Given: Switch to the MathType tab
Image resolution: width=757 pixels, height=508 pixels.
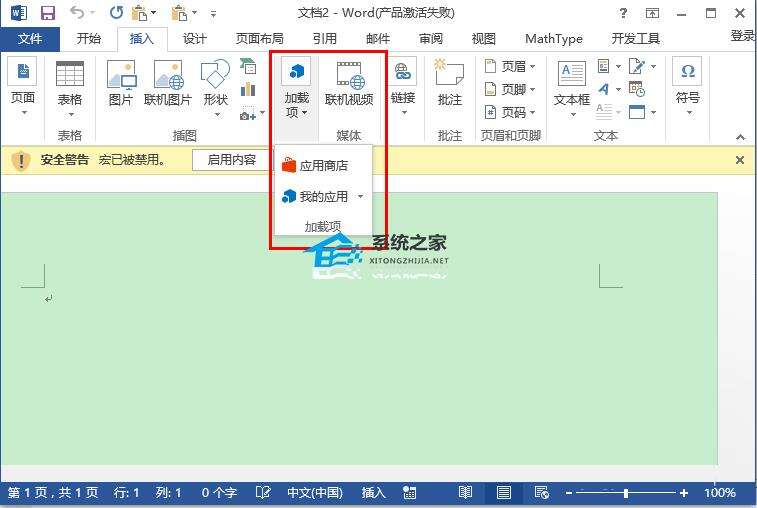Looking at the screenshot, I should pos(554,39).
